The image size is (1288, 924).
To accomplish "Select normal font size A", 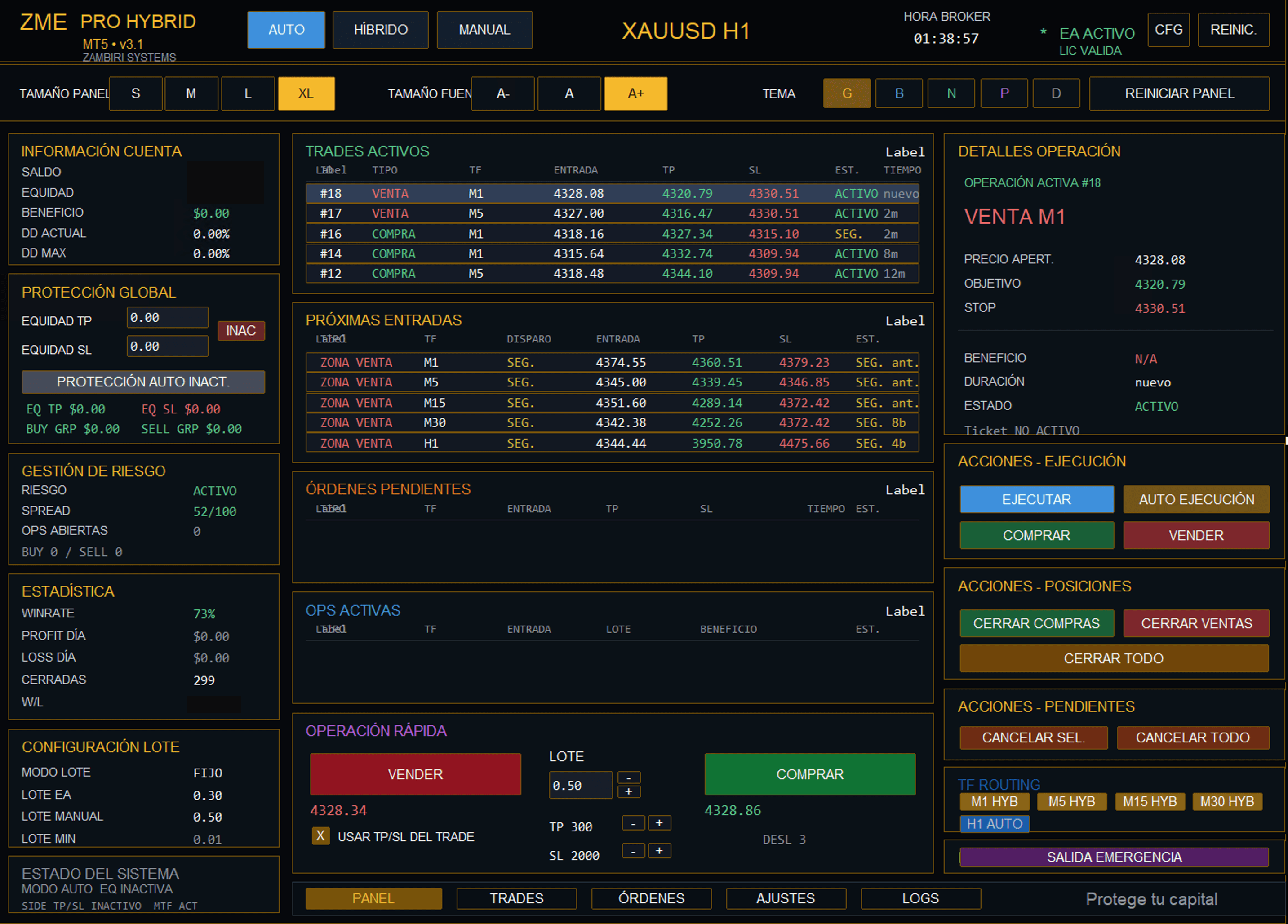I will click(569, 93).
